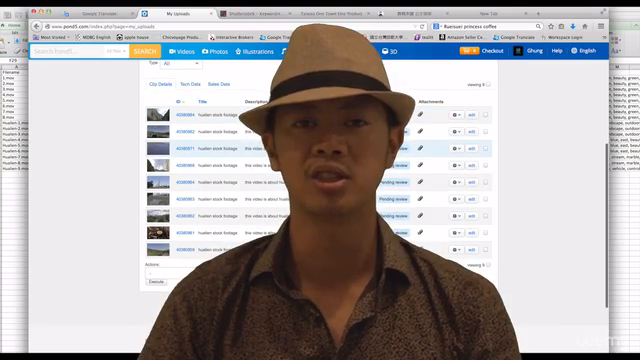Viewport: 640px width, 360px height.
Task: Switch to the Sales Data tab
Action: pos(219,84)
